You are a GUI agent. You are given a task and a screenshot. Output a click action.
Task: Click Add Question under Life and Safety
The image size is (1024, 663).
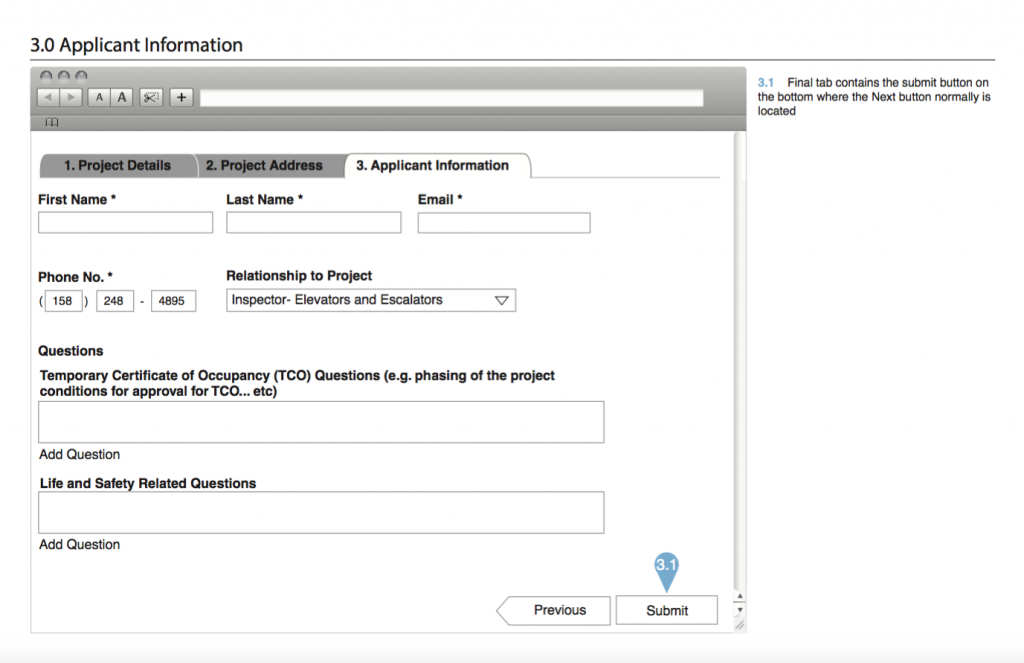[80, 544]
